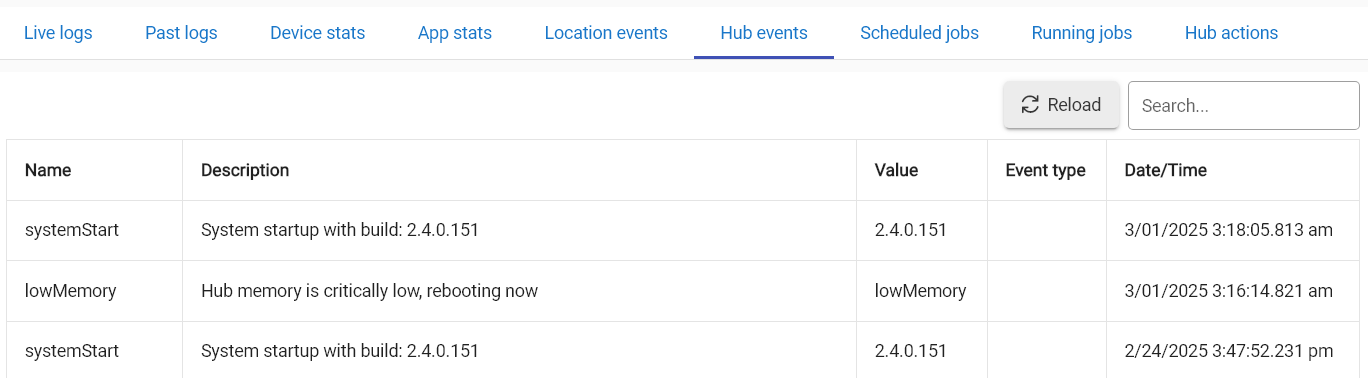Screen dimensions: 1368x378
Task: Open the Past logs tab
Action: [181, 33]
